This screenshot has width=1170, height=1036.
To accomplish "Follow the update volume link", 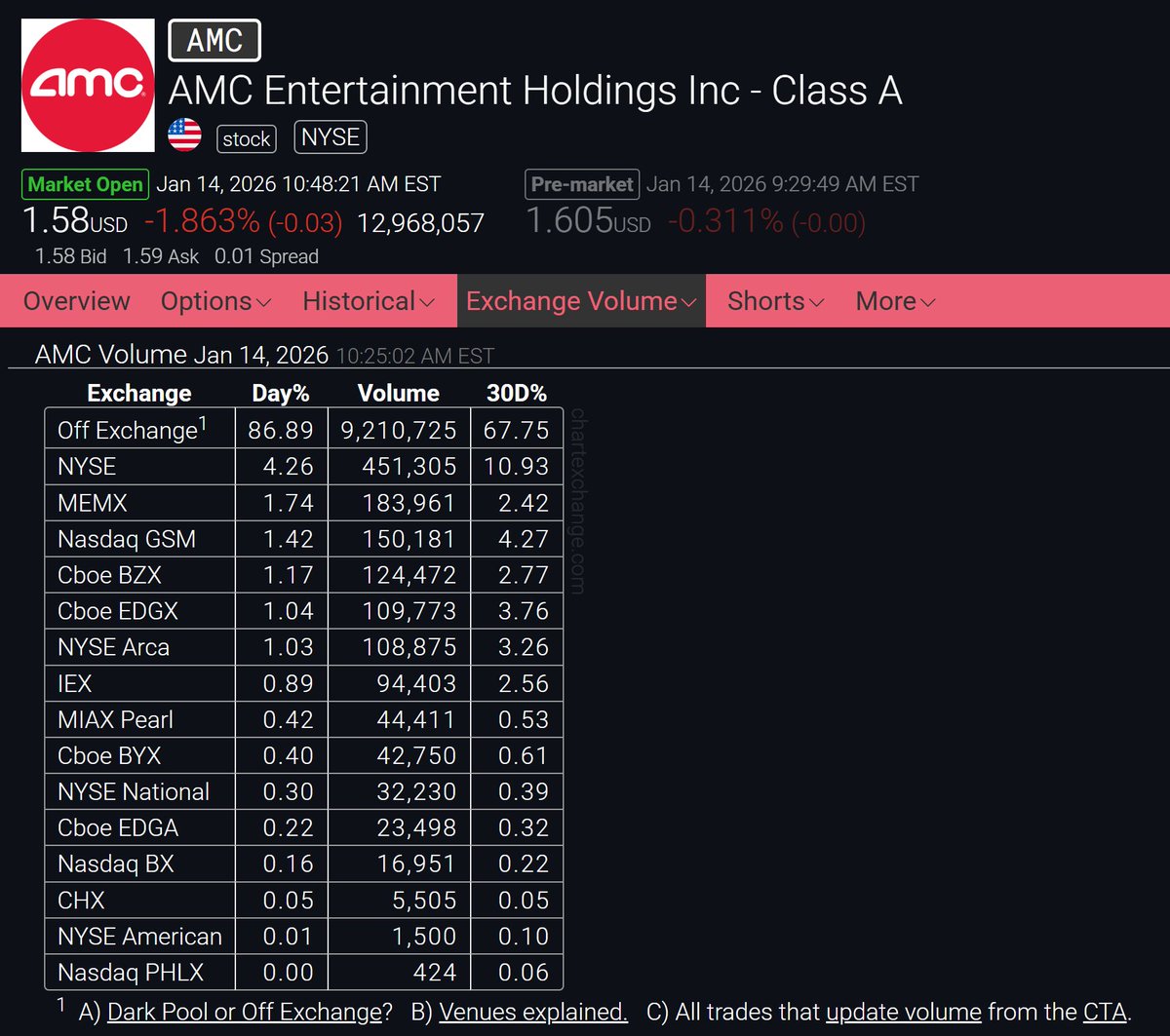I will click(x=904, y=1012).
